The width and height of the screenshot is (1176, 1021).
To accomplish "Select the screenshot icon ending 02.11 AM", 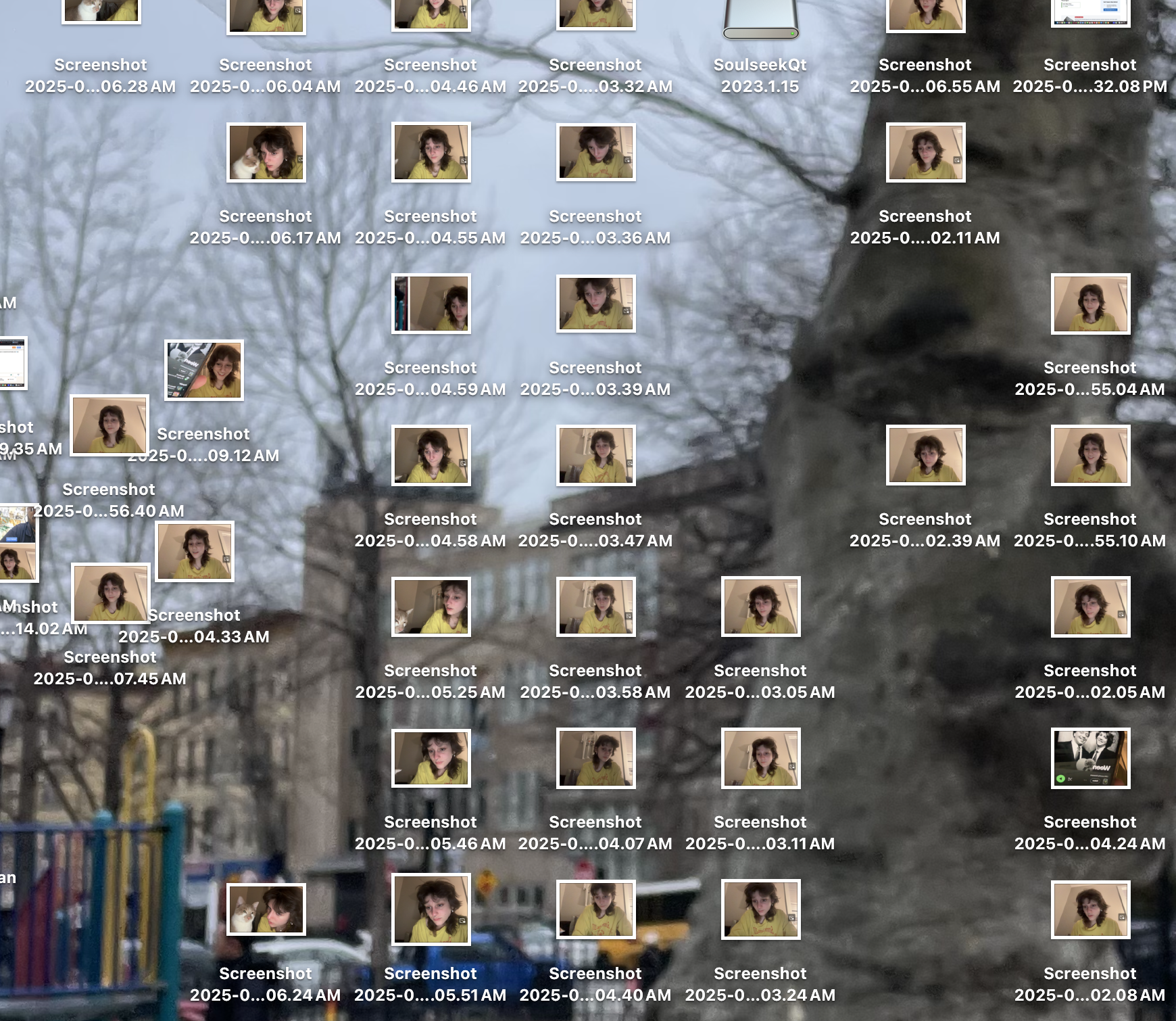I will pyautogui.click(x=925, y=153).
